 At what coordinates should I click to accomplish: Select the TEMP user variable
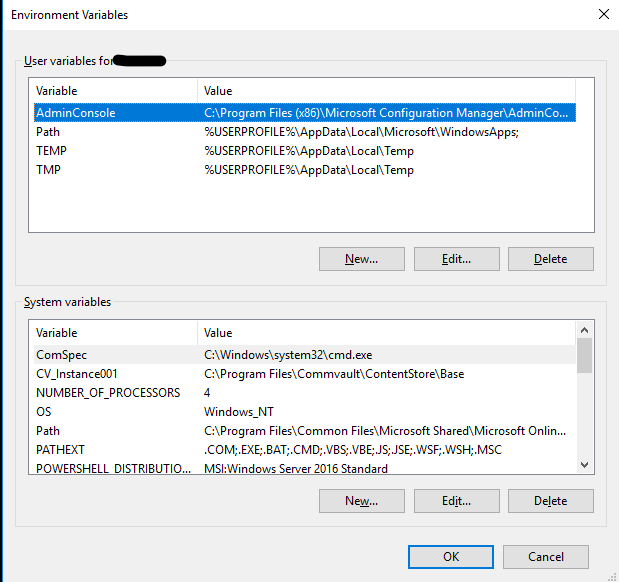pos(305,151)
